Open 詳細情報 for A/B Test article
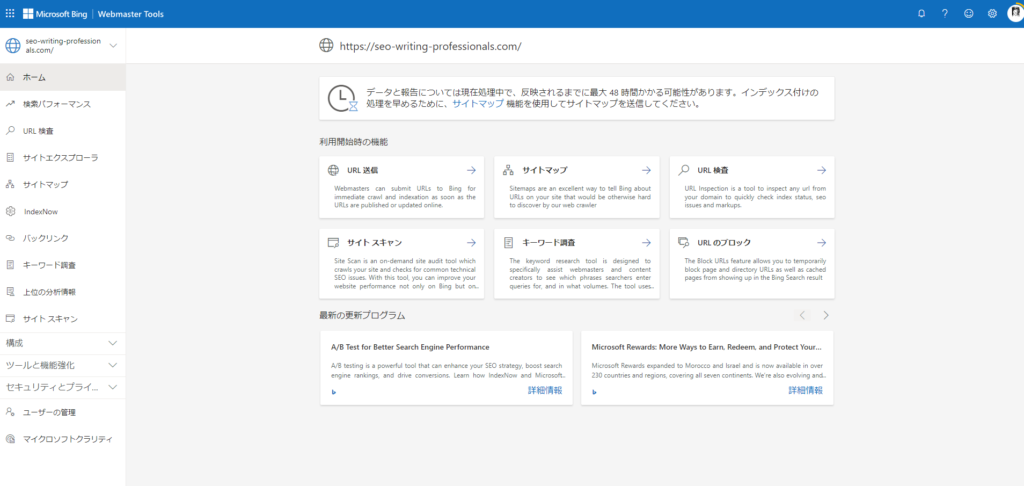 click(545, 391)
